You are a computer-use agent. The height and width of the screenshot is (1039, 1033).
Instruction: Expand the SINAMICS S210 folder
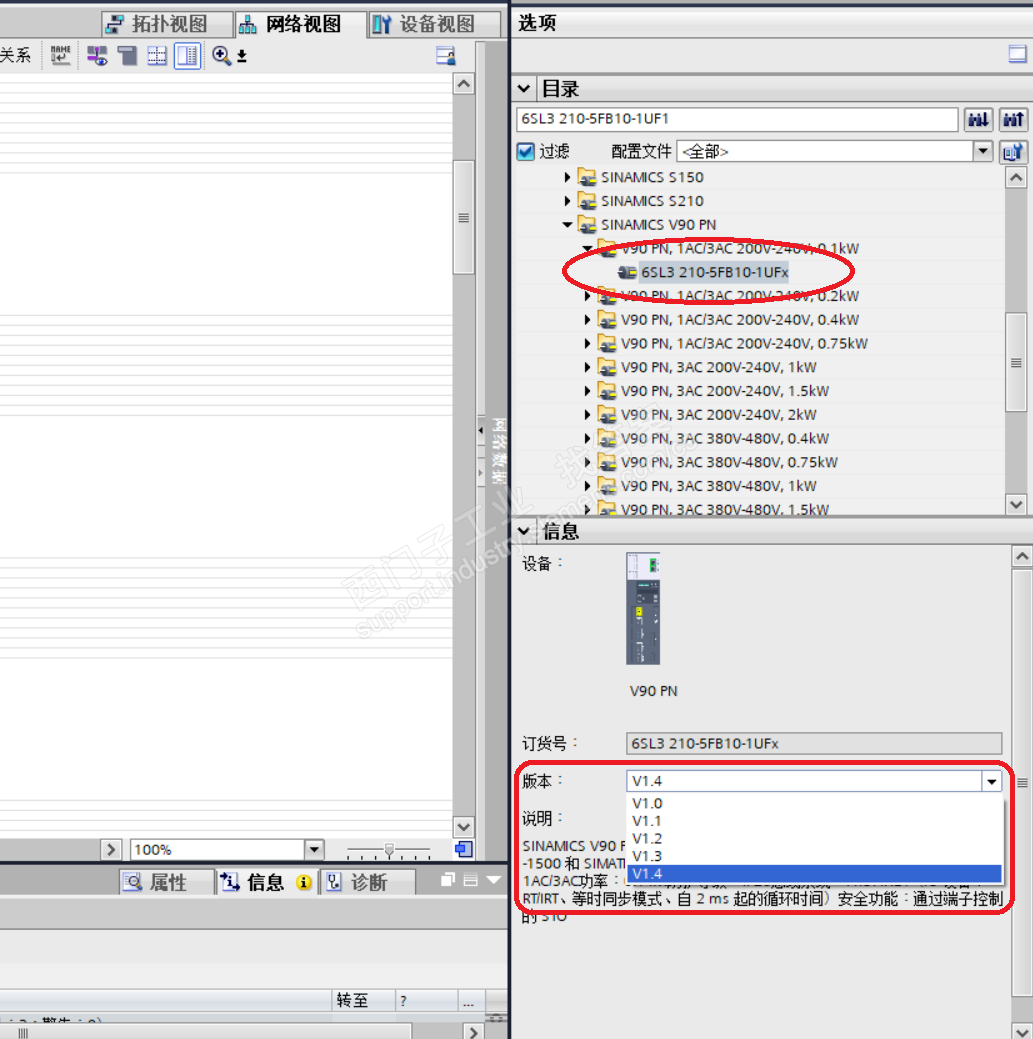pos(567,201)
